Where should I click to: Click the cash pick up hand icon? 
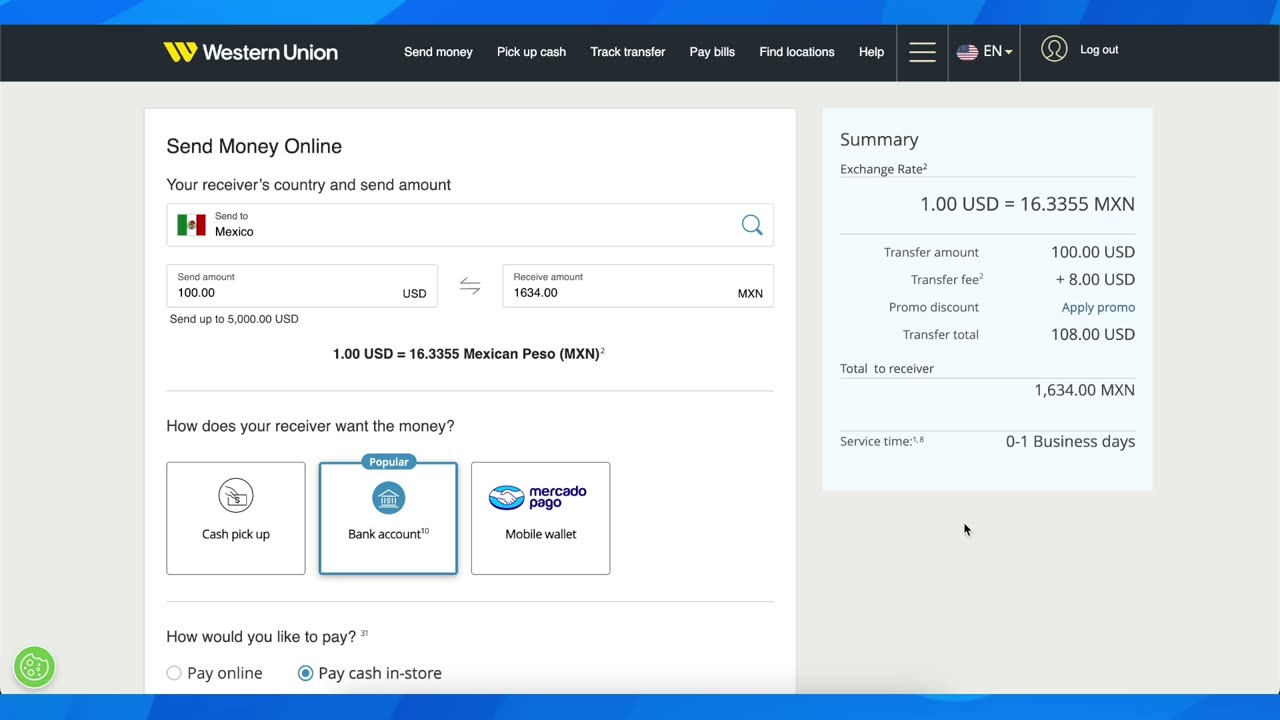click(236, 496)
